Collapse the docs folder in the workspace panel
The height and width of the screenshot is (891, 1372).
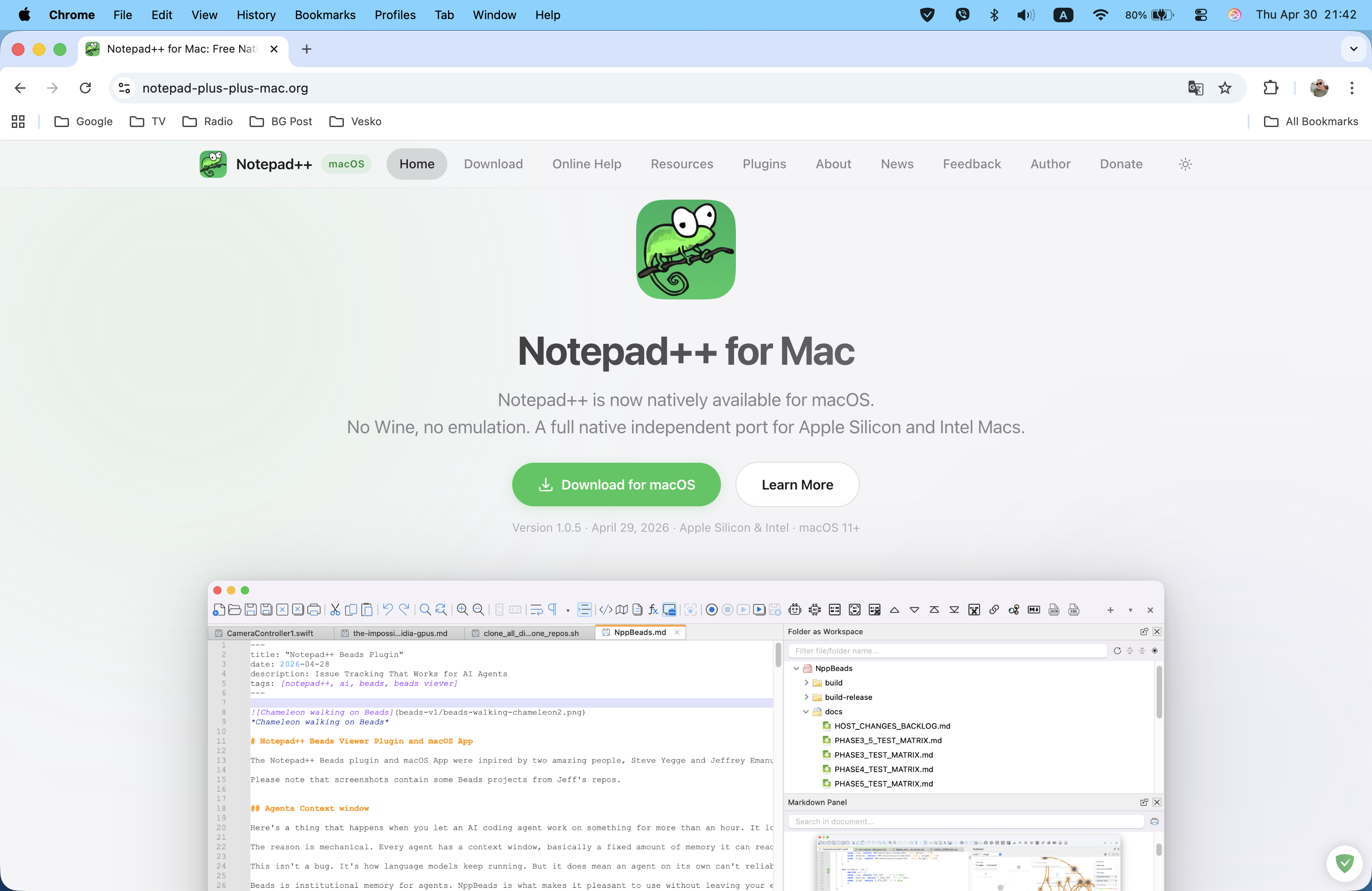tap(806, 712)
